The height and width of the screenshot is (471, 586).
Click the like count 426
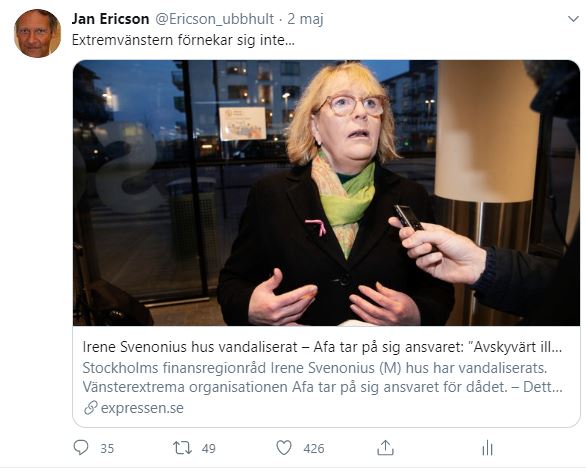tap(314, 448)
